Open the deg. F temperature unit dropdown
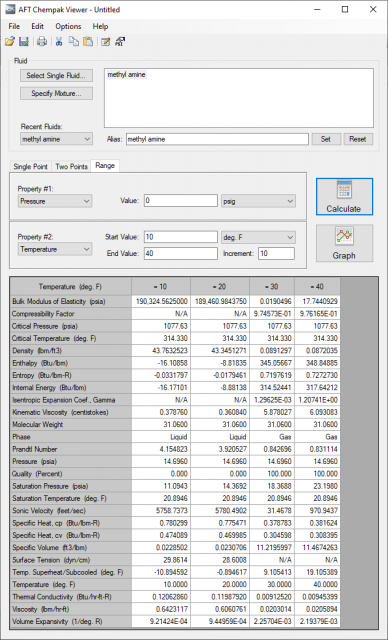388x640 pixels. coord(258,237)
